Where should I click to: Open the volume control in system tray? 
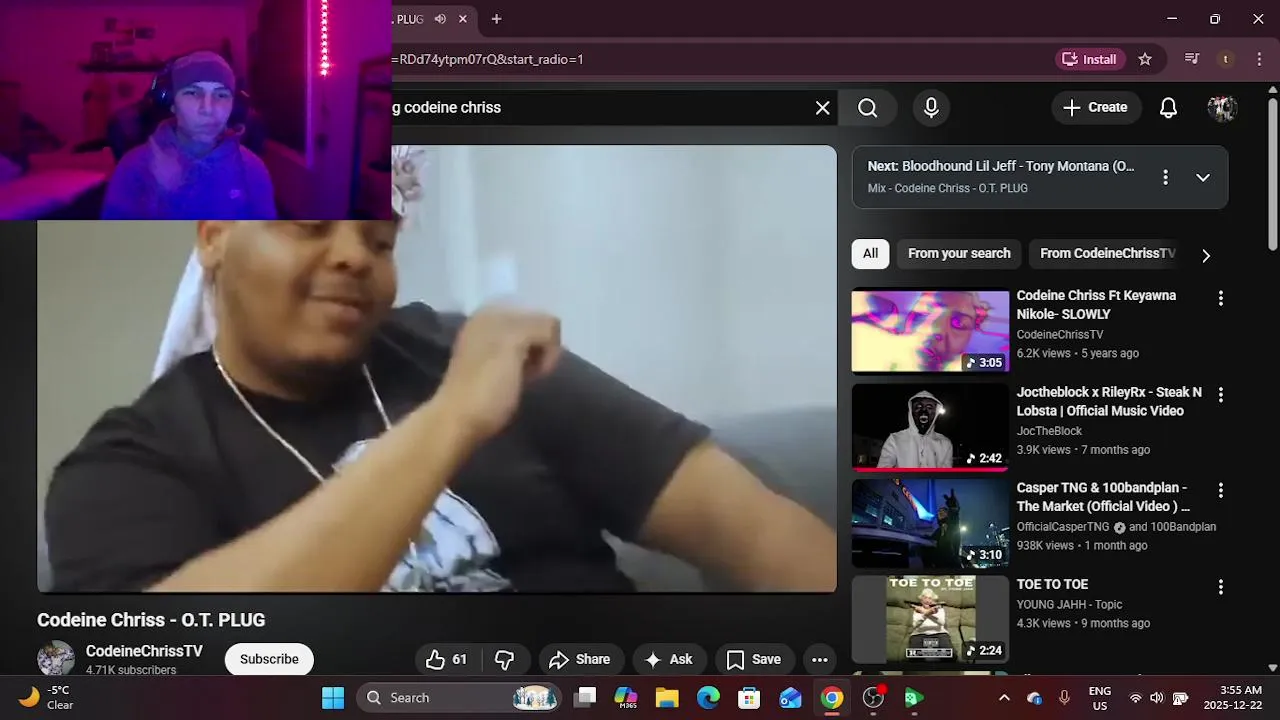tap(1157, 697)
